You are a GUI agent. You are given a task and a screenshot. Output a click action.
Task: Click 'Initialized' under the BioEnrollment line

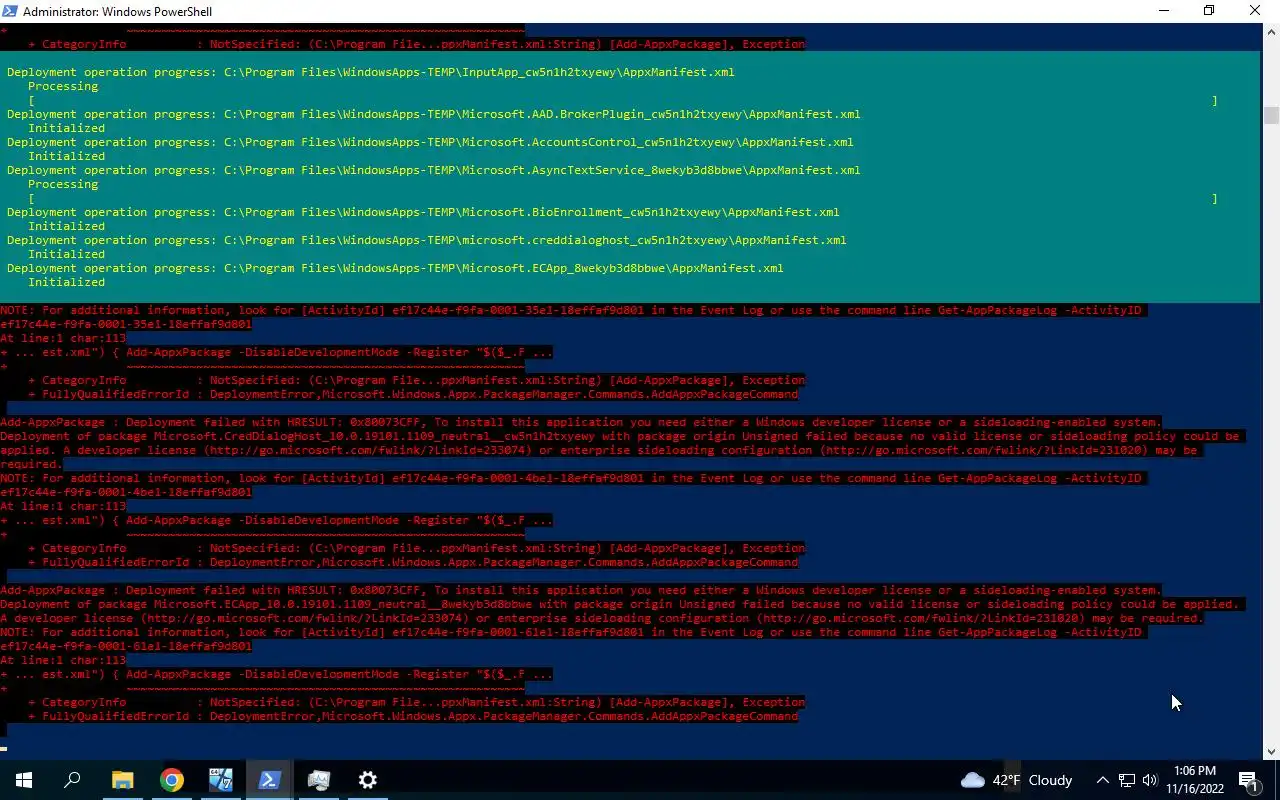point(66,226)
